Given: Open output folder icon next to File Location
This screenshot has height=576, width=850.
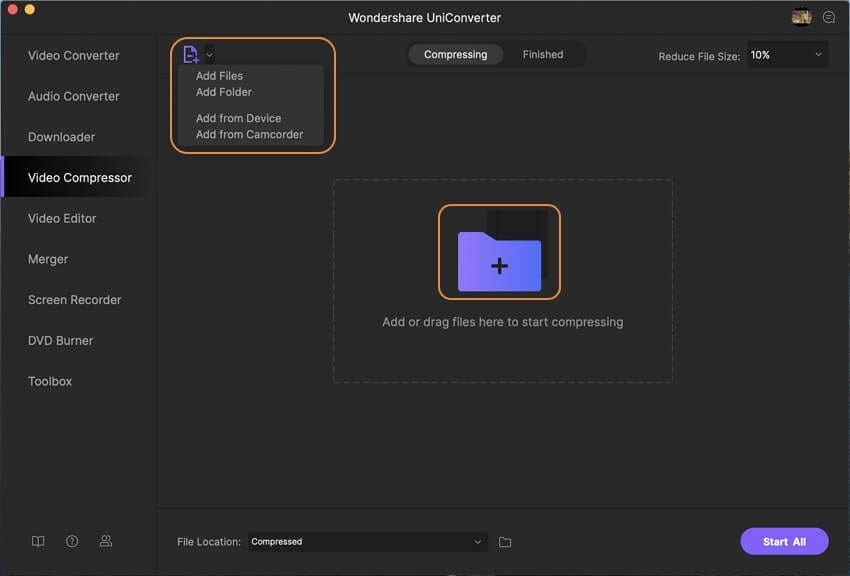Looking at the screenshot, I should click(505, 542).
